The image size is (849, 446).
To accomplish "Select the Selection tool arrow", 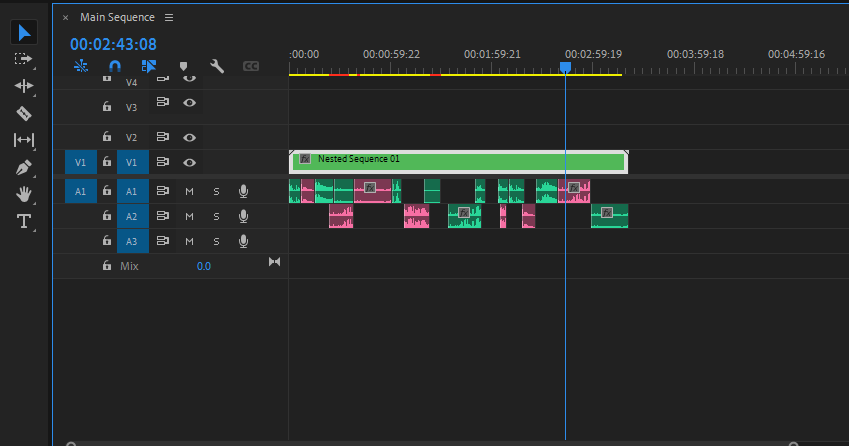I will click(24, 32).
